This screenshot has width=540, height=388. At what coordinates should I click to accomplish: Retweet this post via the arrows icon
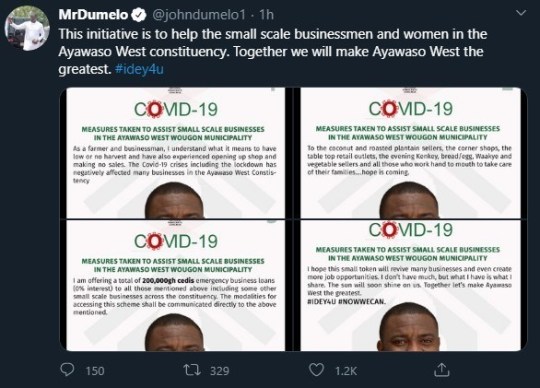(192, 370)
